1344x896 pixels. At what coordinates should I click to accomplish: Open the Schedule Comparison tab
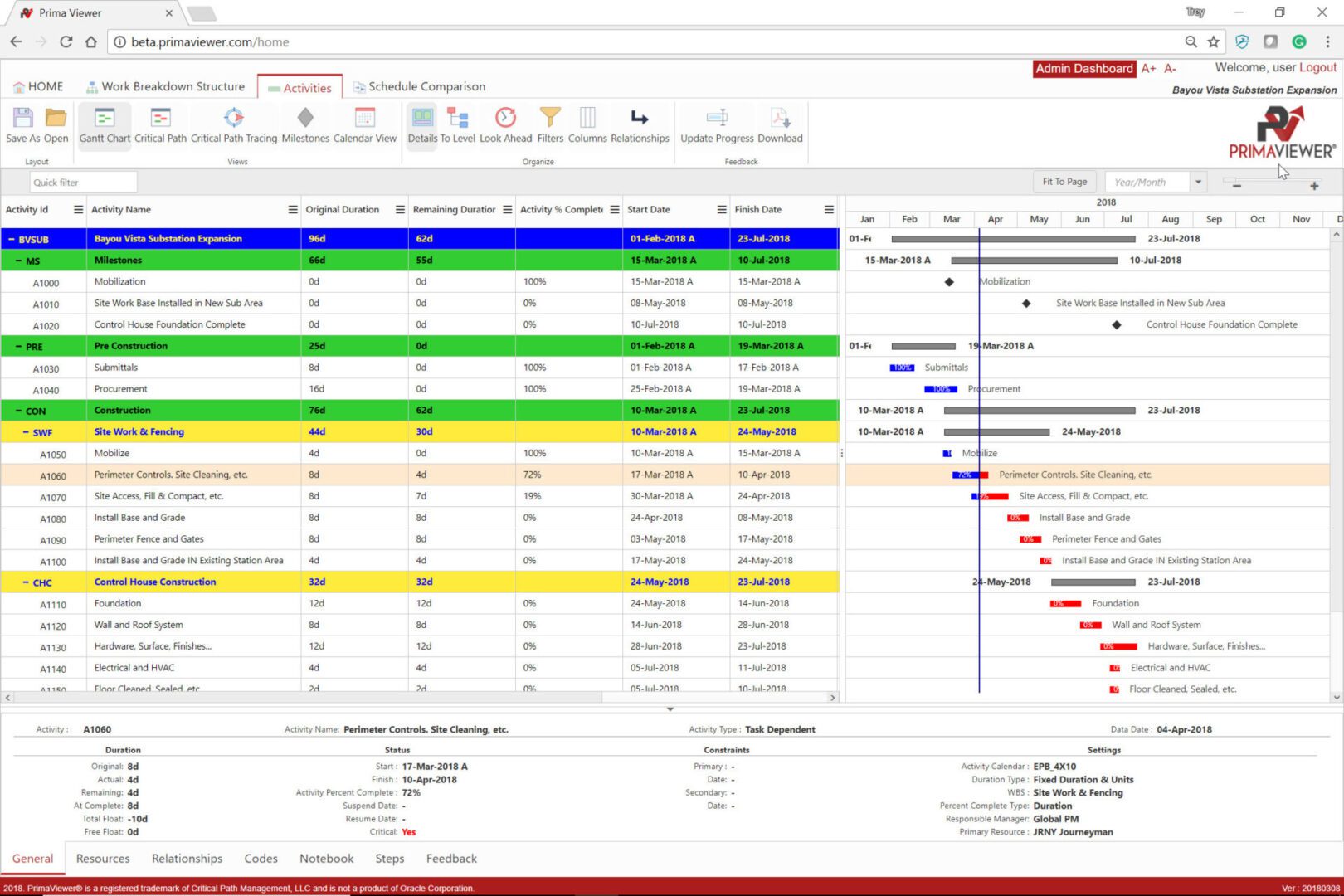click(419, 86)
